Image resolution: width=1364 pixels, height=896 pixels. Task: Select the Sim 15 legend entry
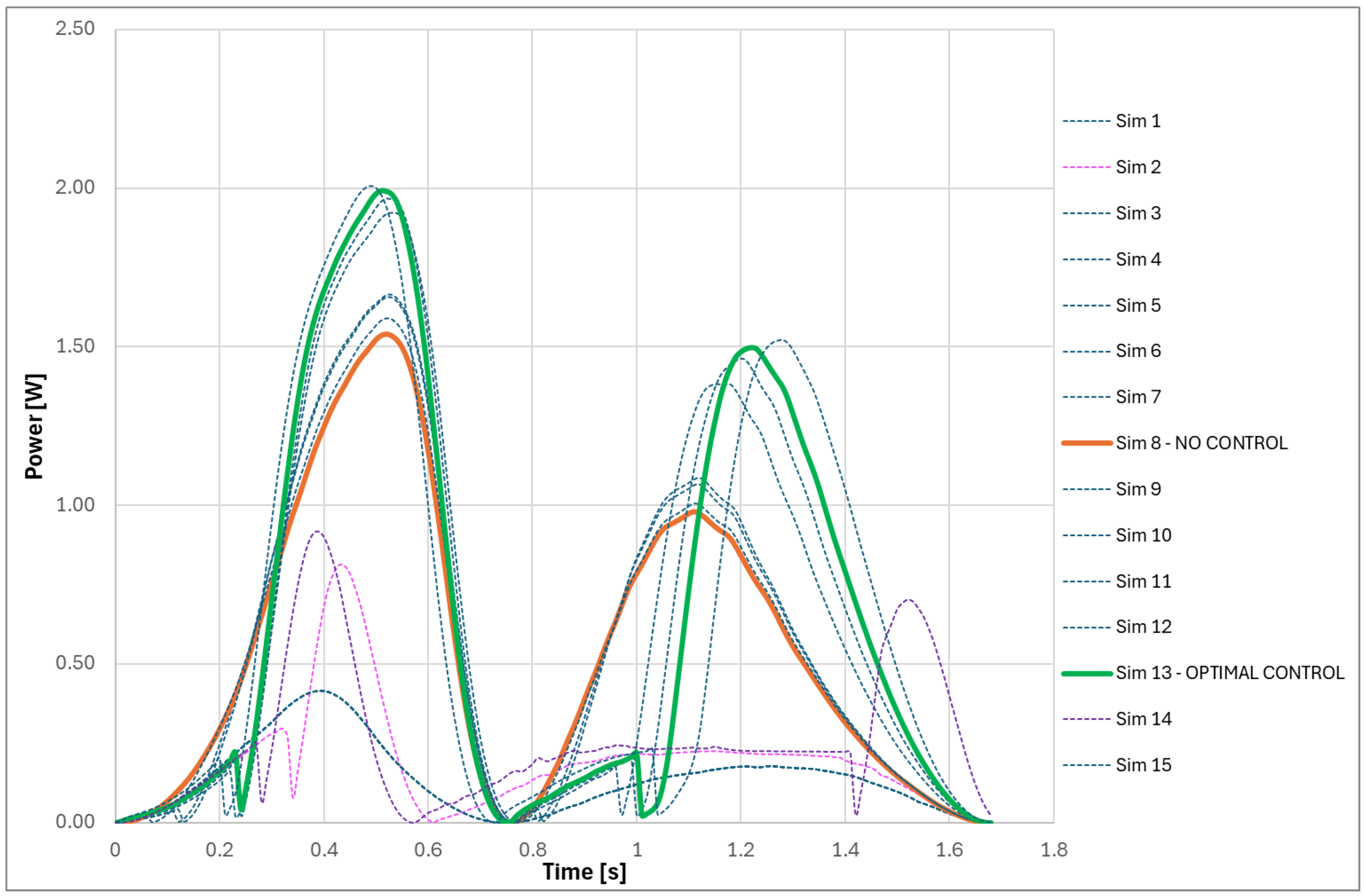(1143, 765)
